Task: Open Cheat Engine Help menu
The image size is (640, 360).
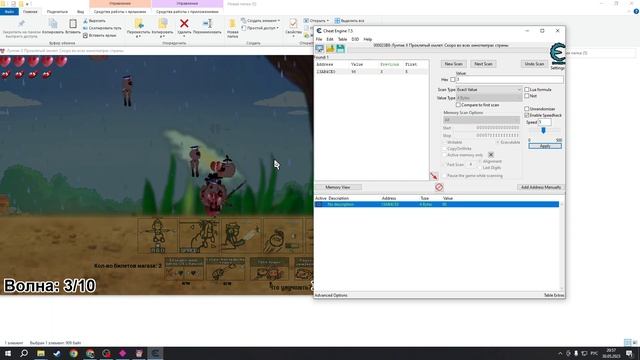Action: 368,39
